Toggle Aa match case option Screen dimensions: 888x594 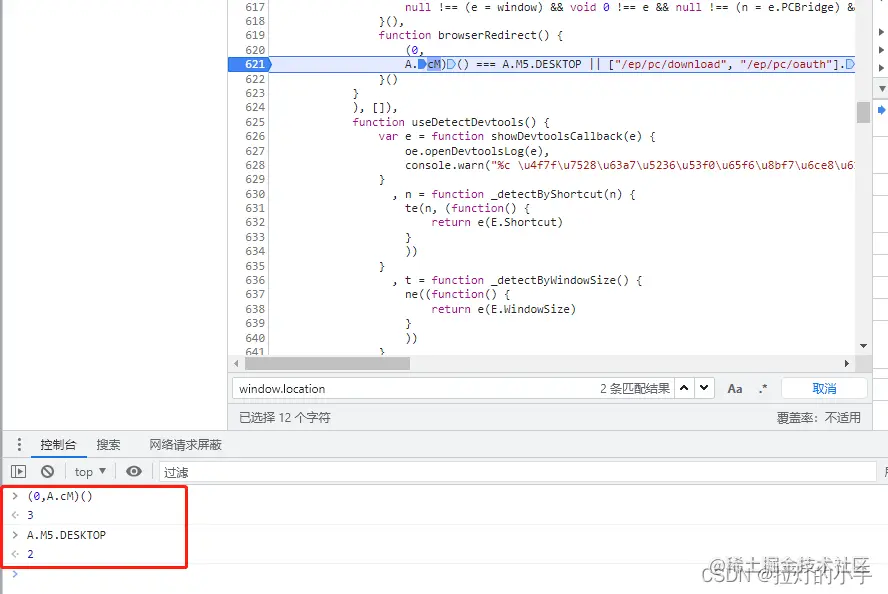coord(735,388)
